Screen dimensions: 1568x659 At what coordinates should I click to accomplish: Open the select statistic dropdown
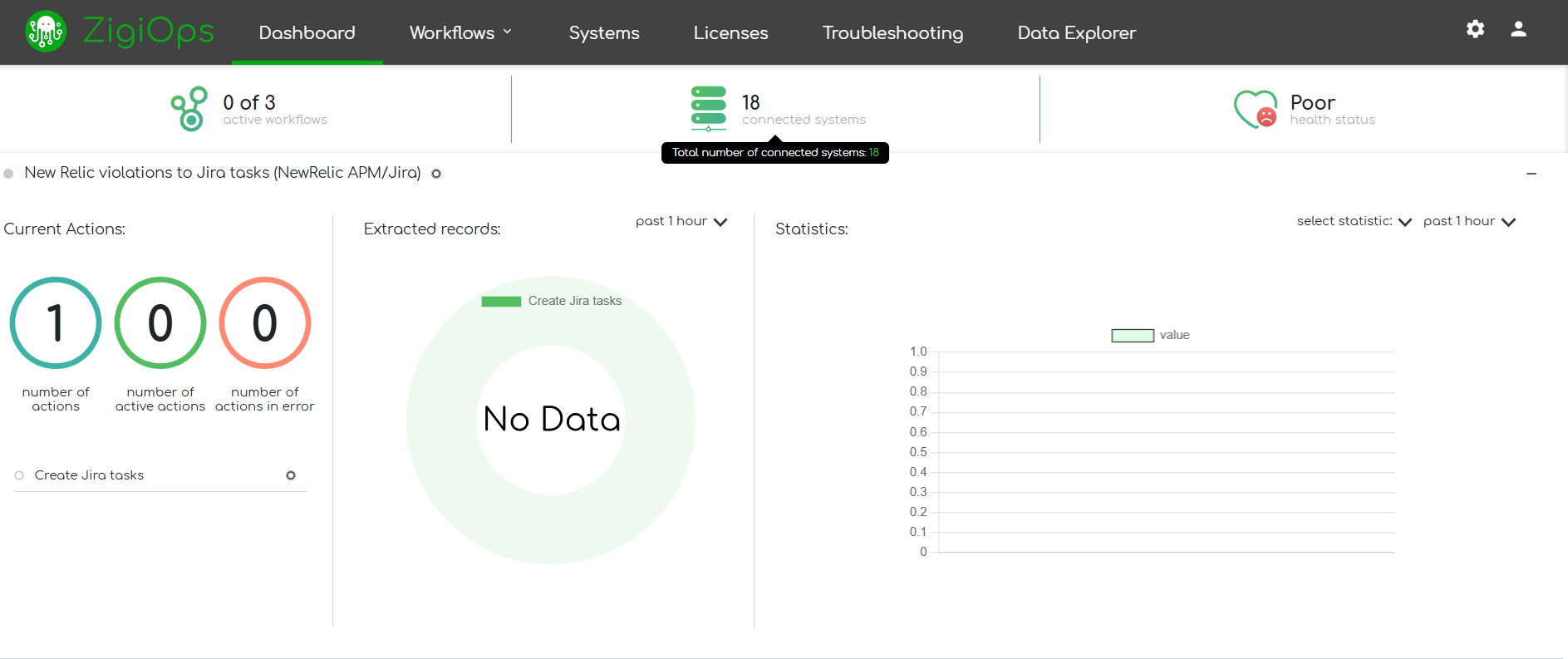click(x=1354, y=221)
